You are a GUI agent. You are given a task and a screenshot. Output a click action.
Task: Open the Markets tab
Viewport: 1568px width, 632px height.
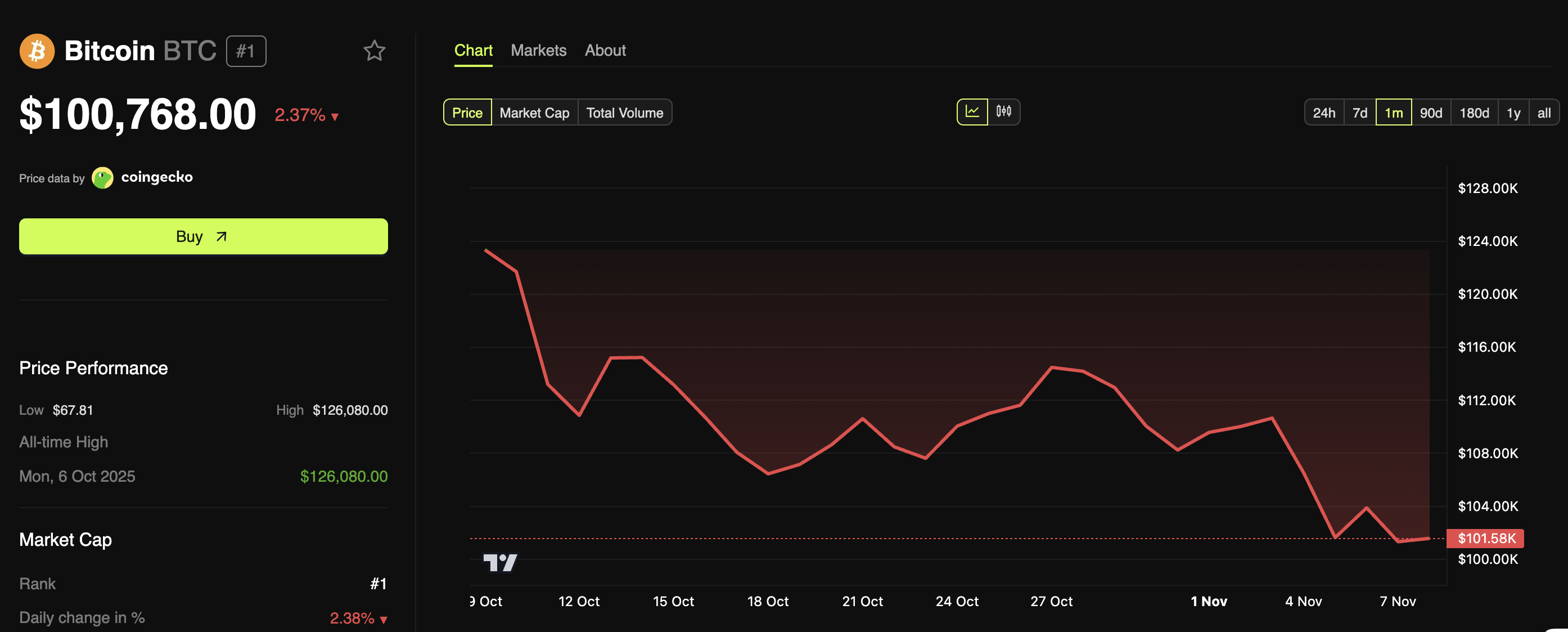[538, 51]
